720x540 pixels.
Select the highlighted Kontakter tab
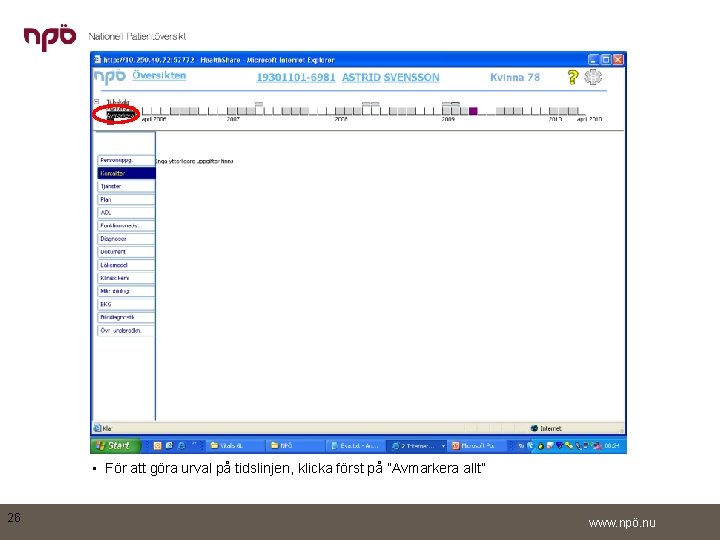click(x=126, y=173)
